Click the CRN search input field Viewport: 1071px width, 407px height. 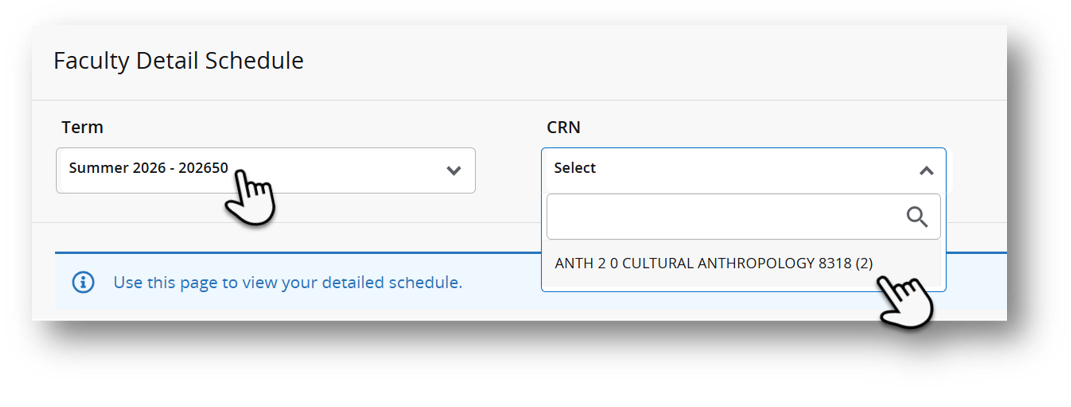743,217
